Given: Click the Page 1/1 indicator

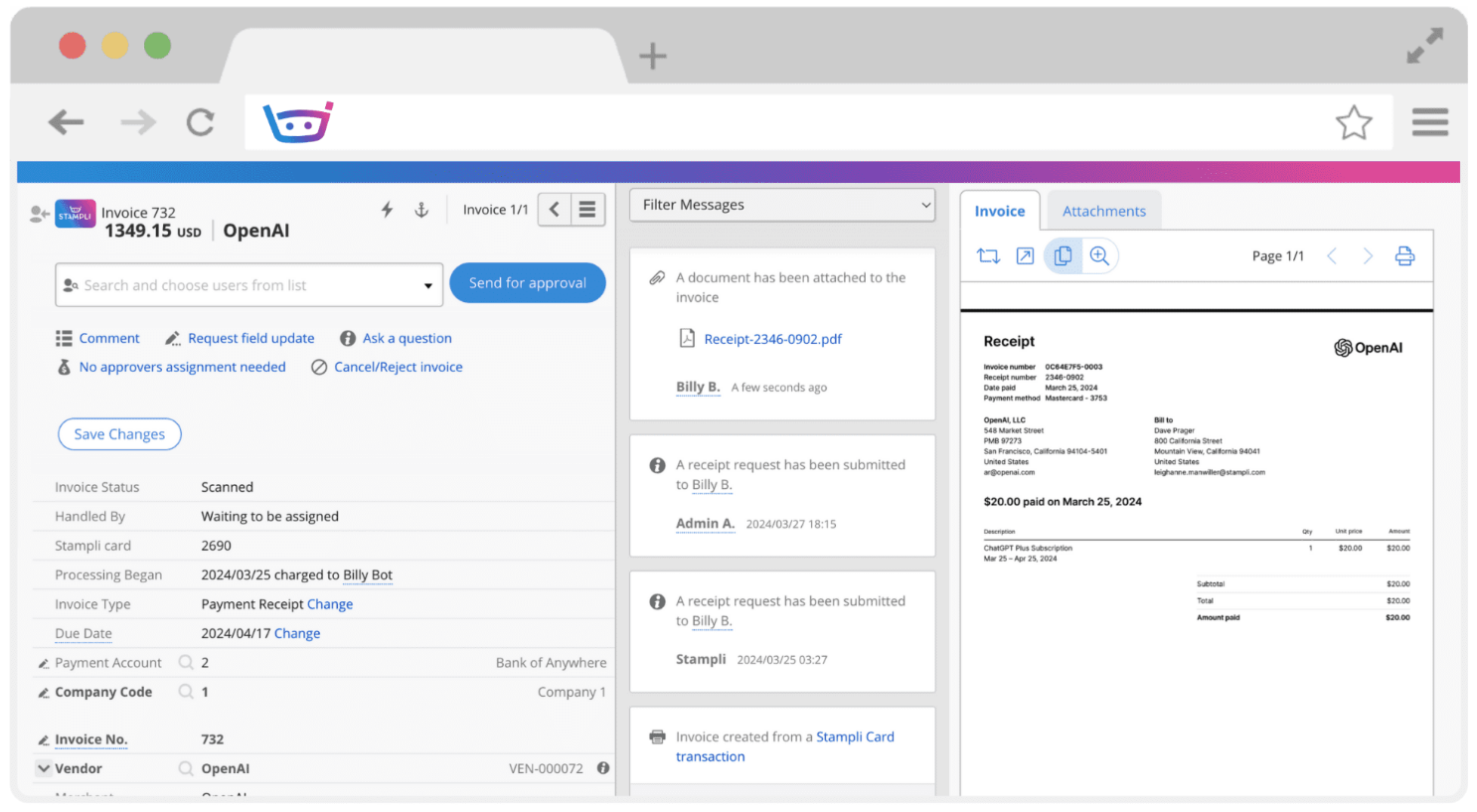Looking at the screenshot, I should click(x=1278, y=256).
